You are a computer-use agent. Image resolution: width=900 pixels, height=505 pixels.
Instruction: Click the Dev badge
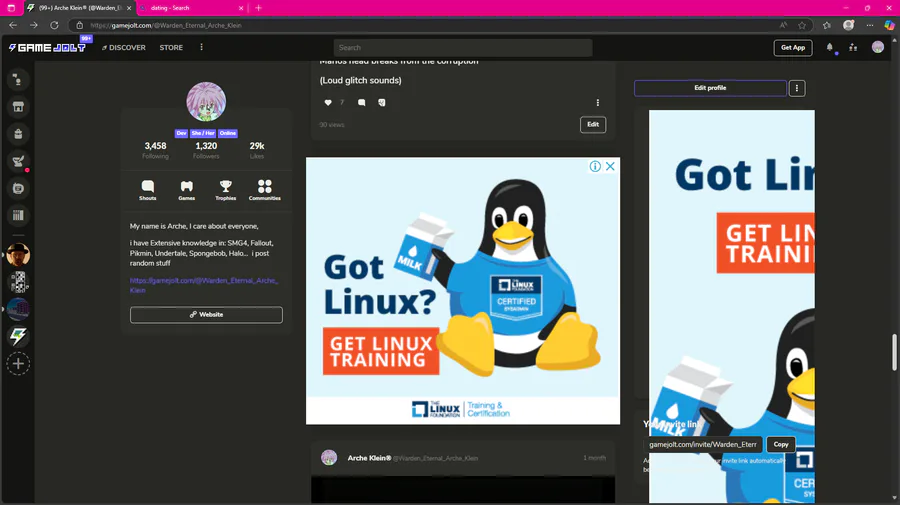coord(181,133)
